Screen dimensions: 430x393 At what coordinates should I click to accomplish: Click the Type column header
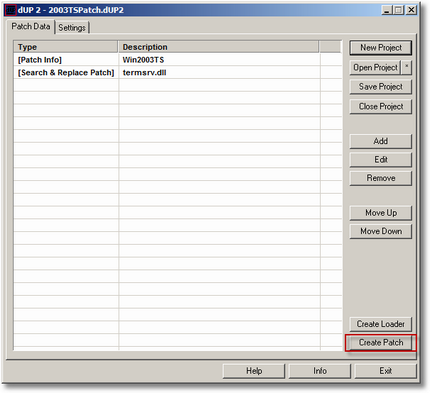click(x=66, y=47)
